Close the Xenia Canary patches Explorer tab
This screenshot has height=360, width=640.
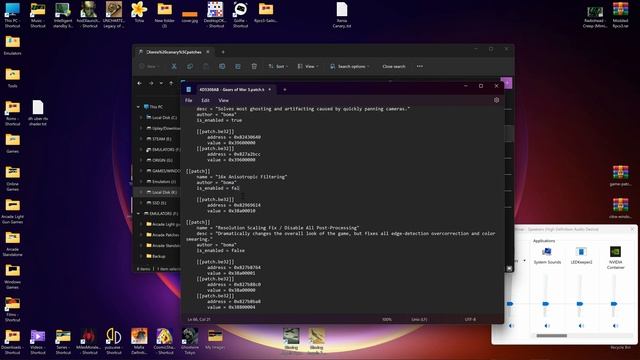[x=208, y=52]
